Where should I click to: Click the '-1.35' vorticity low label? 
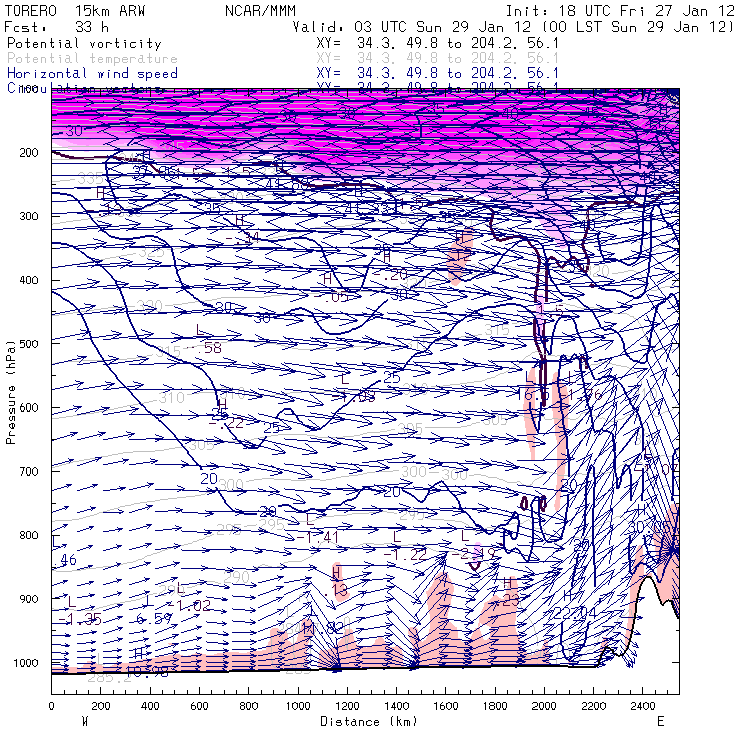click(x=80, y=619)
